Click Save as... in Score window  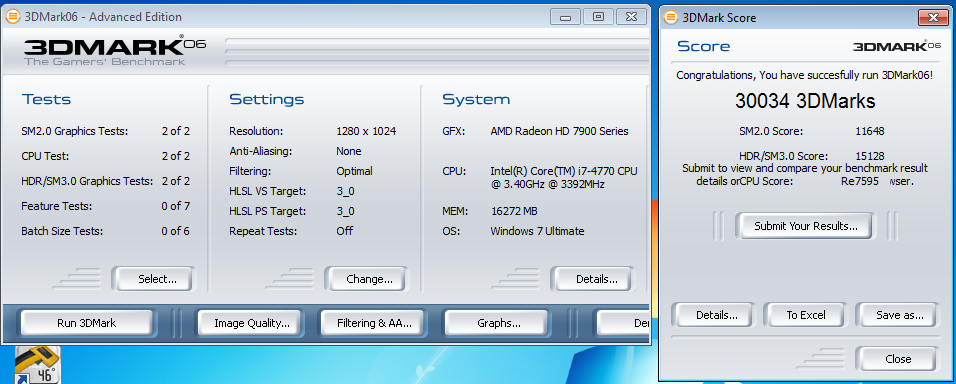[896, 315]
